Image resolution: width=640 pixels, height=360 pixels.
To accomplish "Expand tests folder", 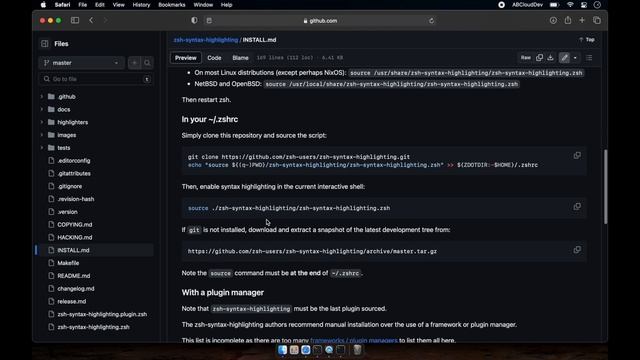I will 42,148.
